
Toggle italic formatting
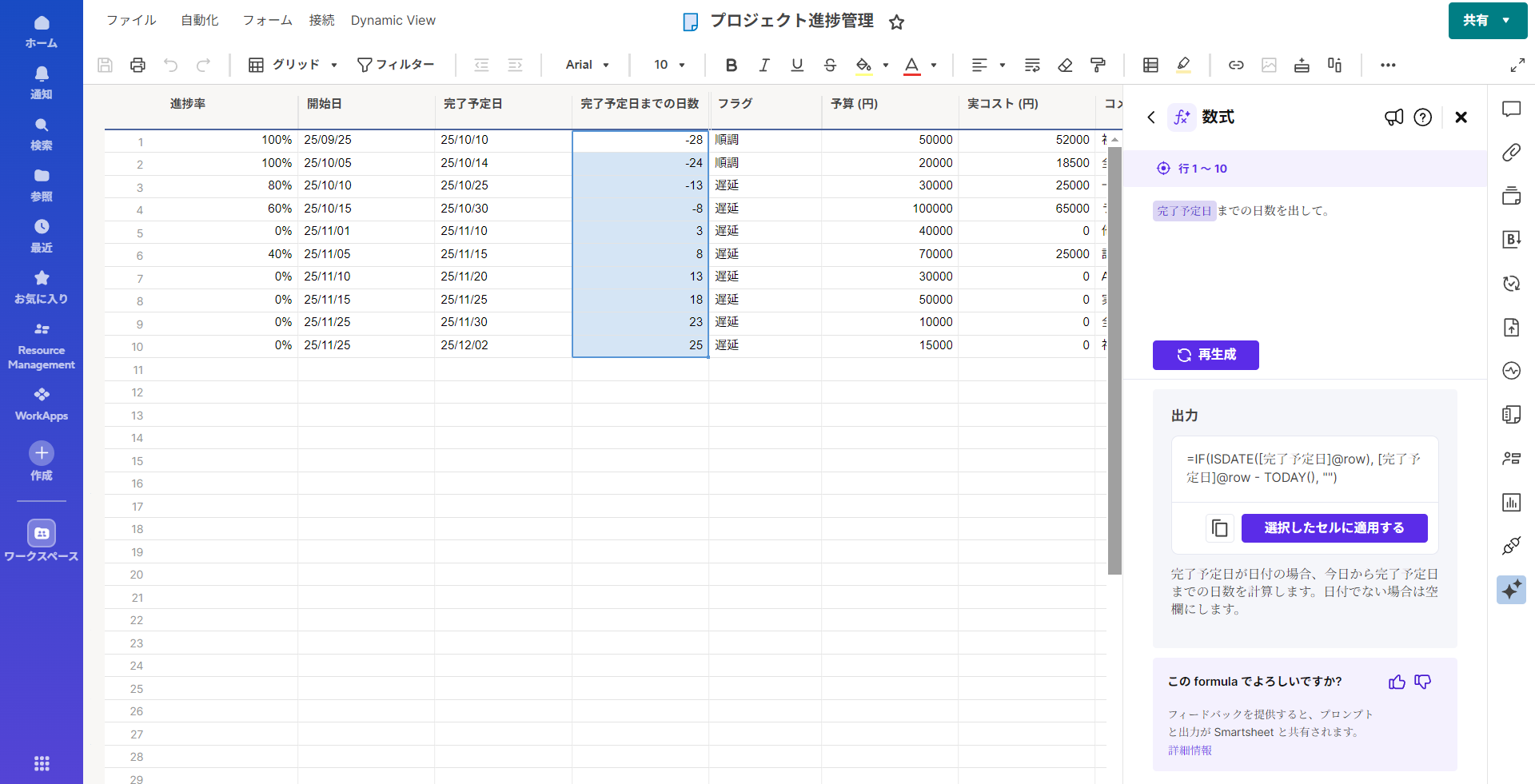pyautogui.click(x=764, y=66)
